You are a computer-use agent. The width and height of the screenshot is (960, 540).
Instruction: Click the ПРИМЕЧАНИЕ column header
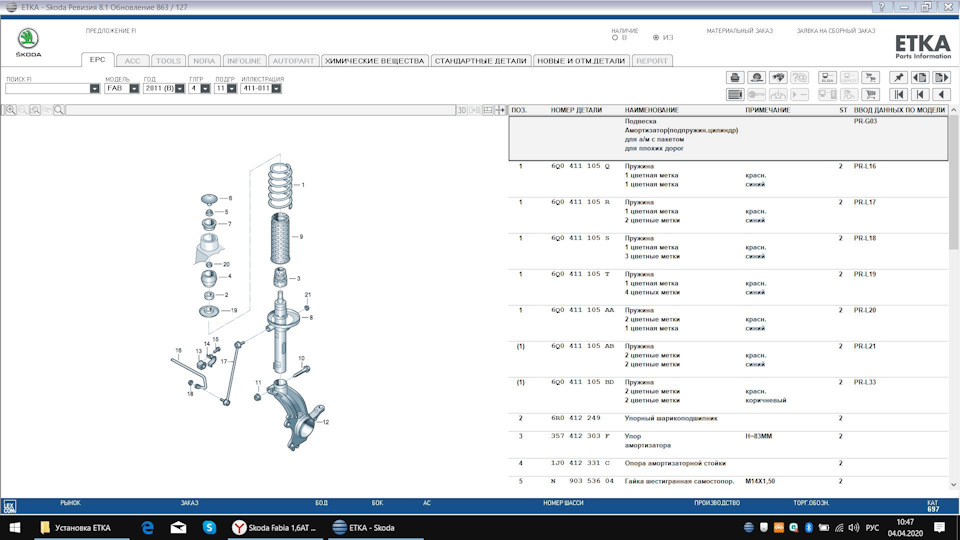point(768,110)
